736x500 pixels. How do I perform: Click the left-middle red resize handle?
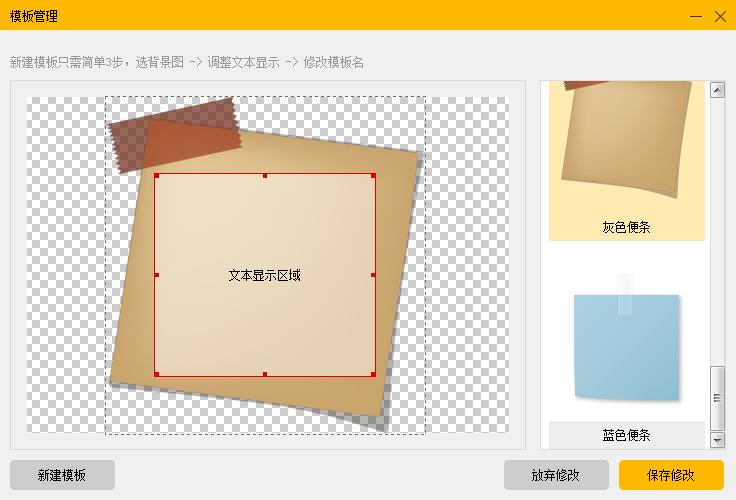point(157,275)
